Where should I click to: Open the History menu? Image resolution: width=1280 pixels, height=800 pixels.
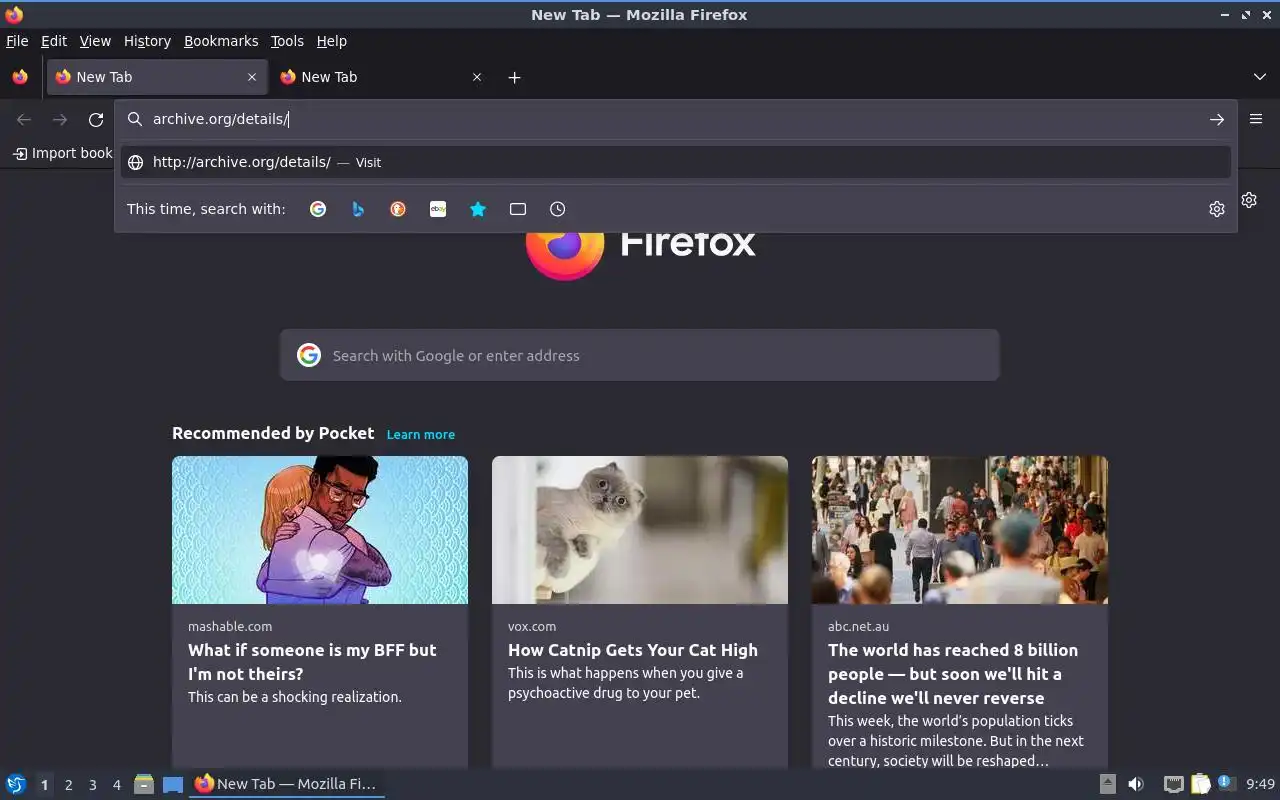point(147,41)
